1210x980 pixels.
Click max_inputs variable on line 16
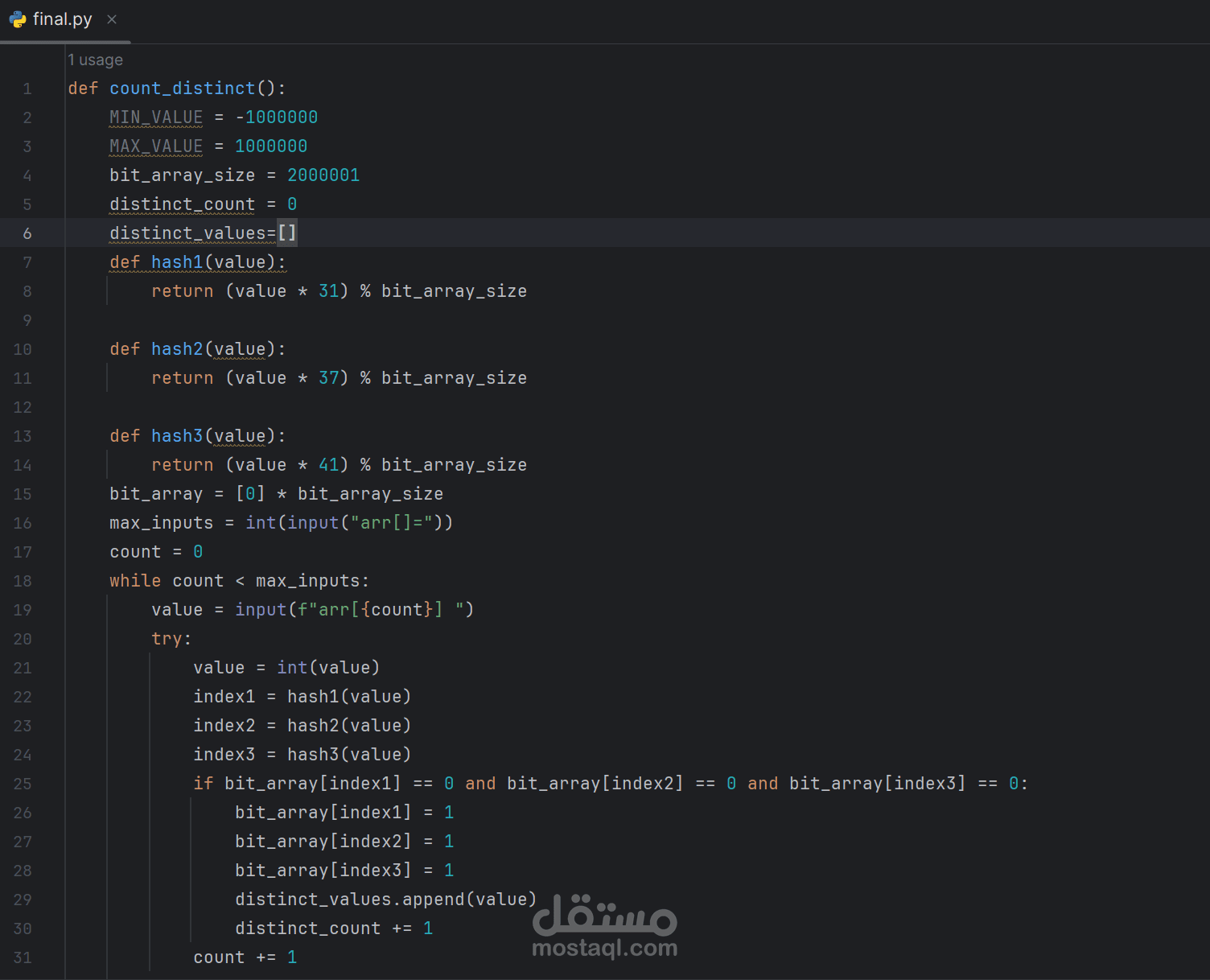(161, 523)
